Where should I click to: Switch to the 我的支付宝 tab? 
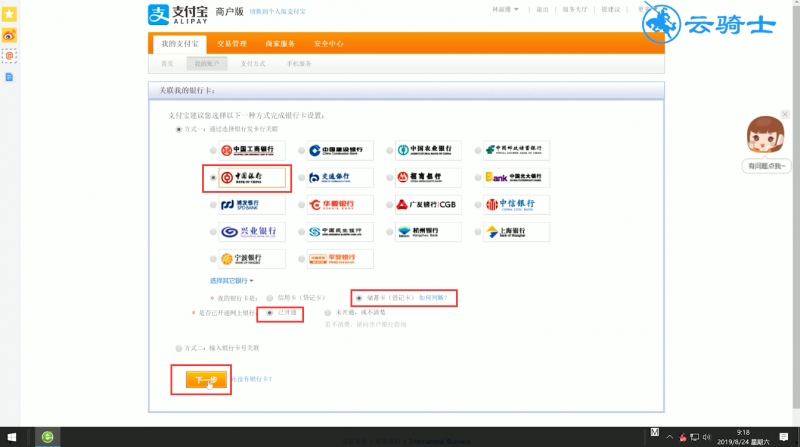[180, 44]
